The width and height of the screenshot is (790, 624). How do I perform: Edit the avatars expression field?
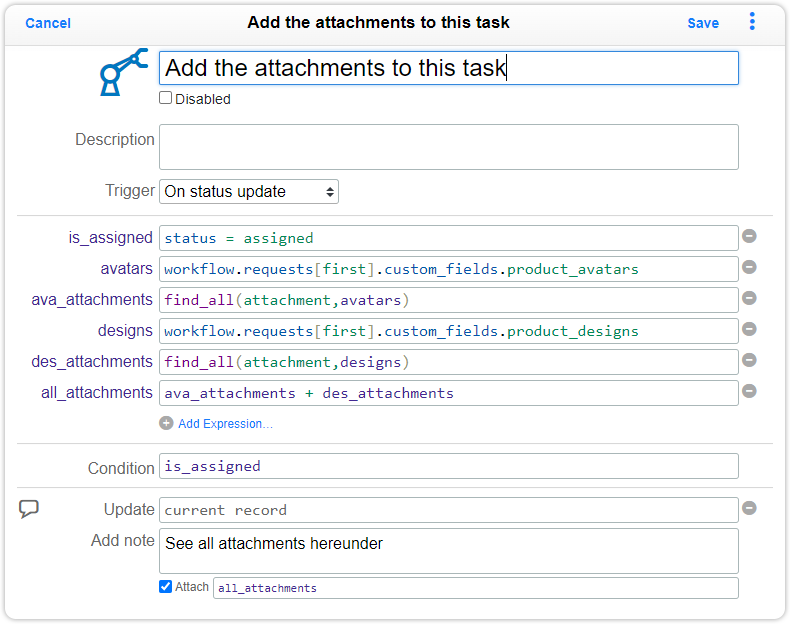click(x=449, y=269)
